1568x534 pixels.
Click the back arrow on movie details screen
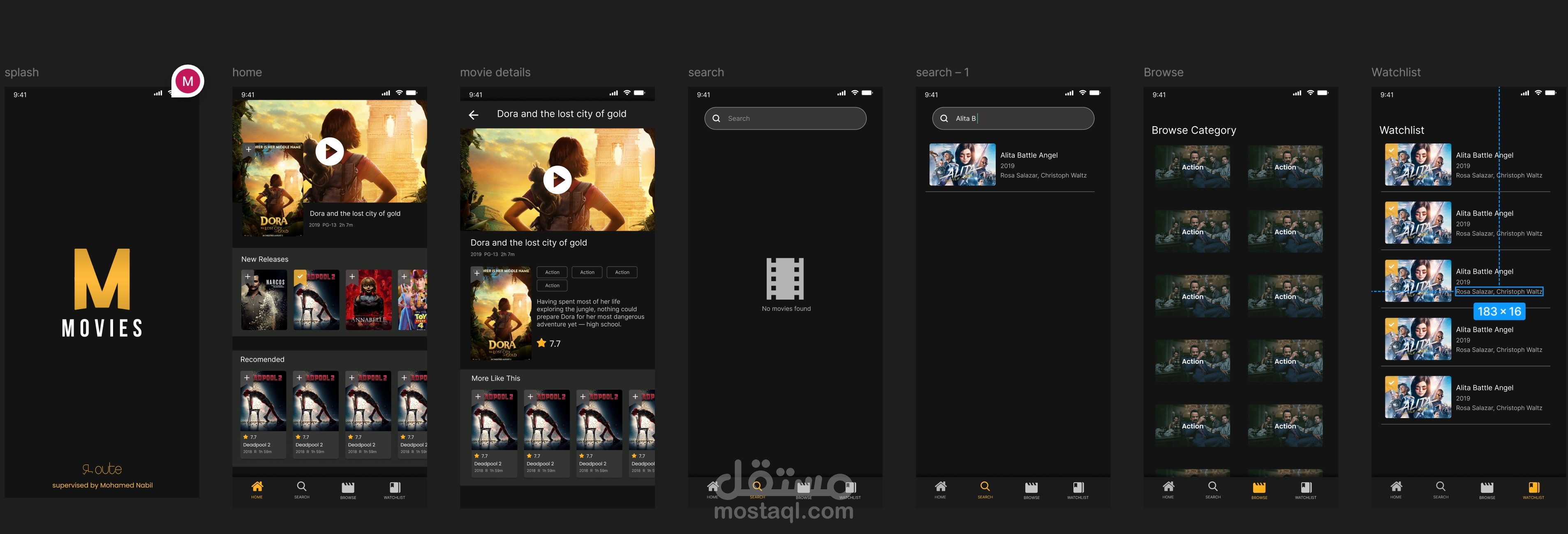pyautogui.click(x=474, y=114)
